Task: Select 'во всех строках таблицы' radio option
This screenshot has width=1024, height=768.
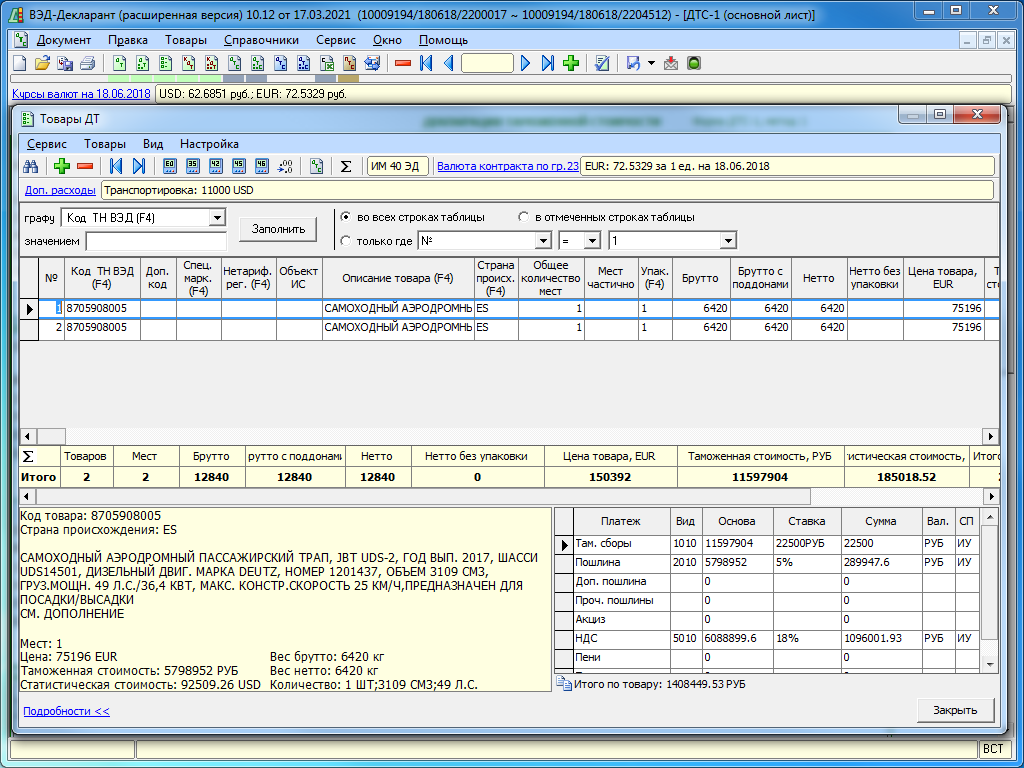Action: click(x=346, y=217)
